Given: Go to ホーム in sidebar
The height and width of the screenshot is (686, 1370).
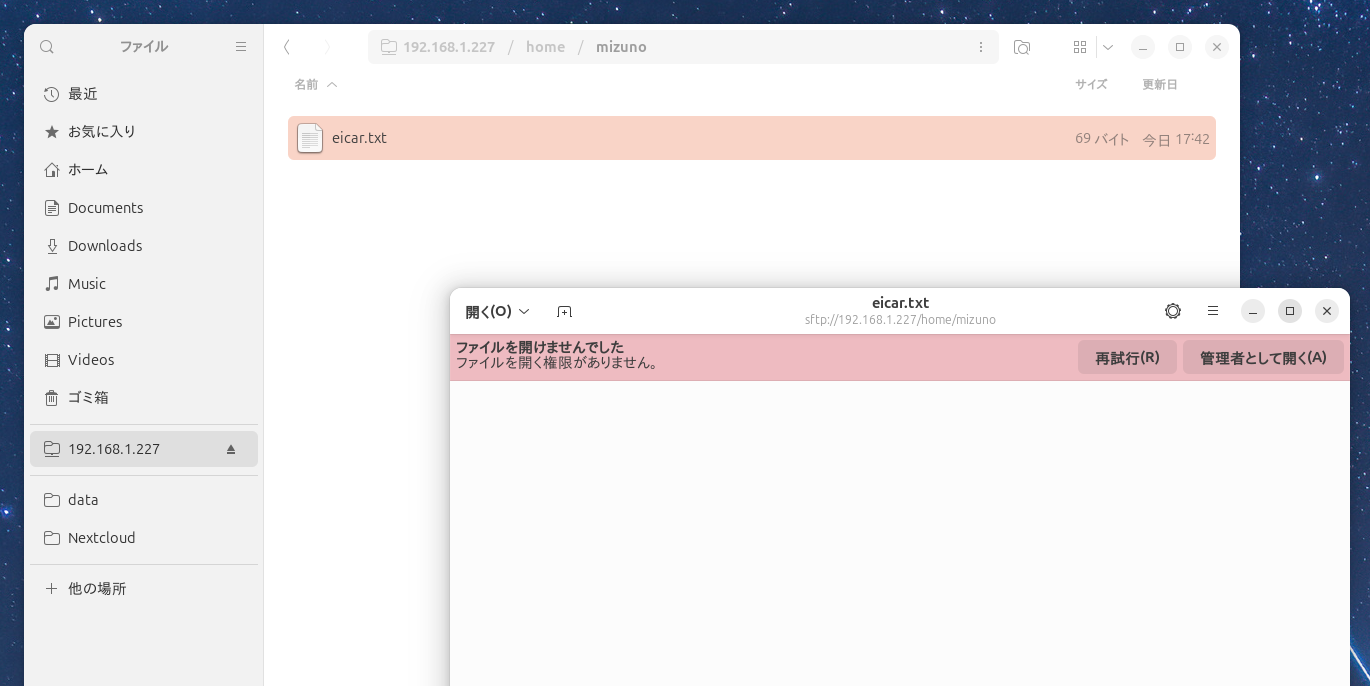Looking at the screenshot, I should (x=87, y=170).
